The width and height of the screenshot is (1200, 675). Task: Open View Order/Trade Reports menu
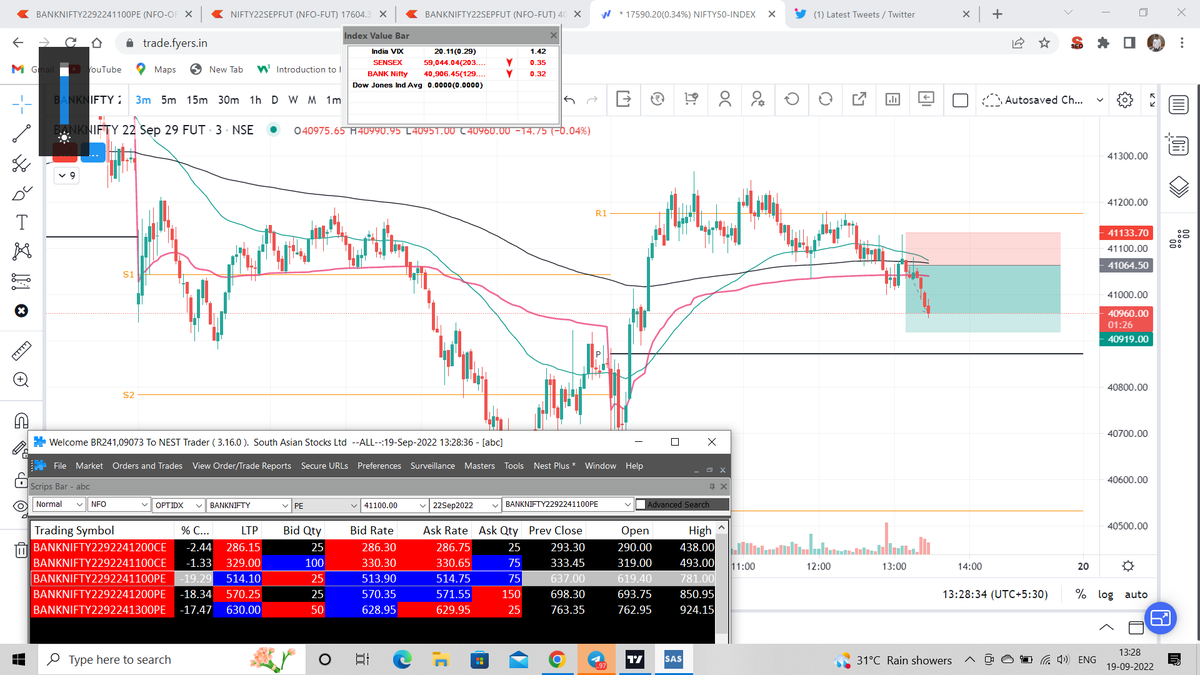(x=242, y=466)
